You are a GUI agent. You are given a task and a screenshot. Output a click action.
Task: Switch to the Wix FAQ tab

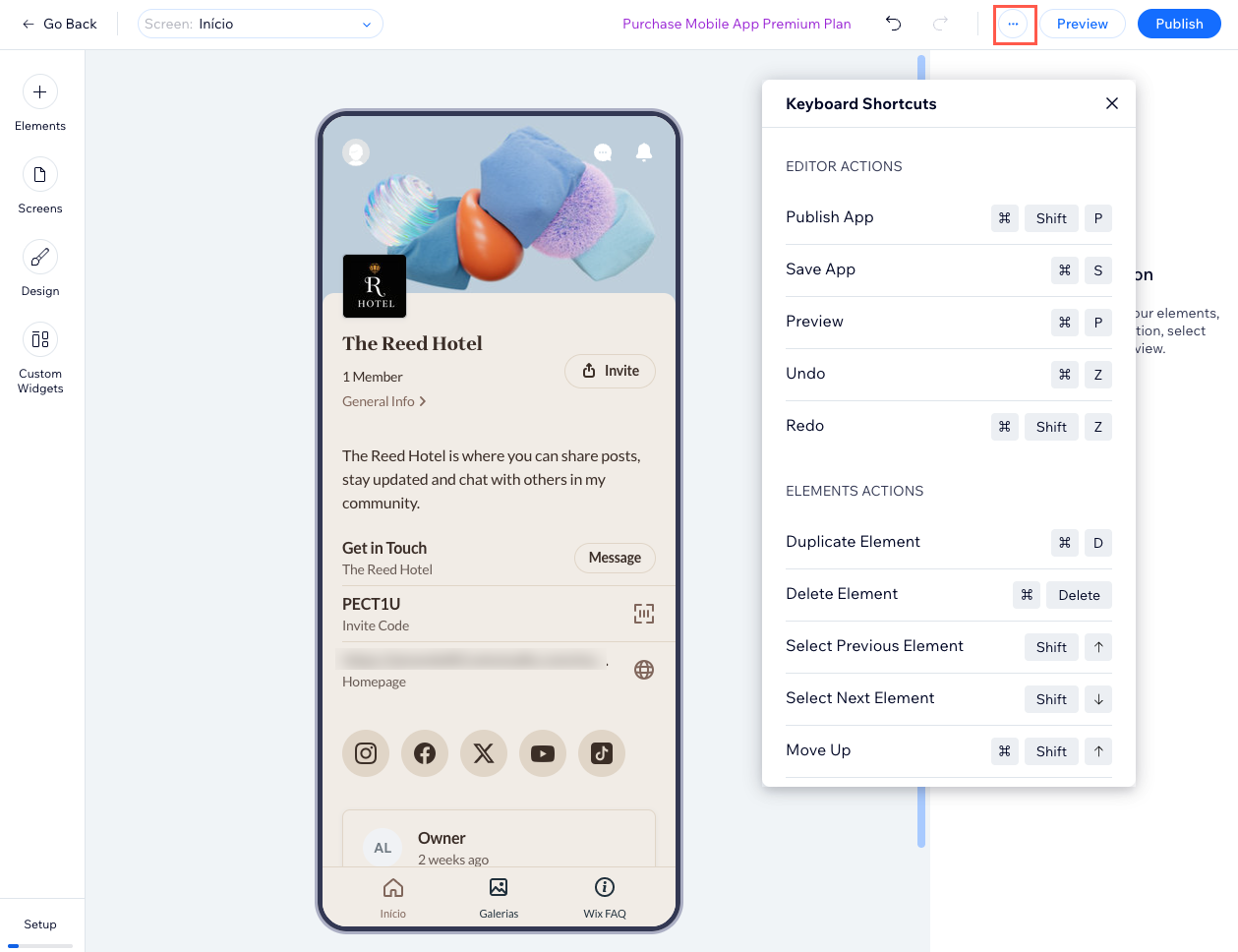(x=605, y=897)
